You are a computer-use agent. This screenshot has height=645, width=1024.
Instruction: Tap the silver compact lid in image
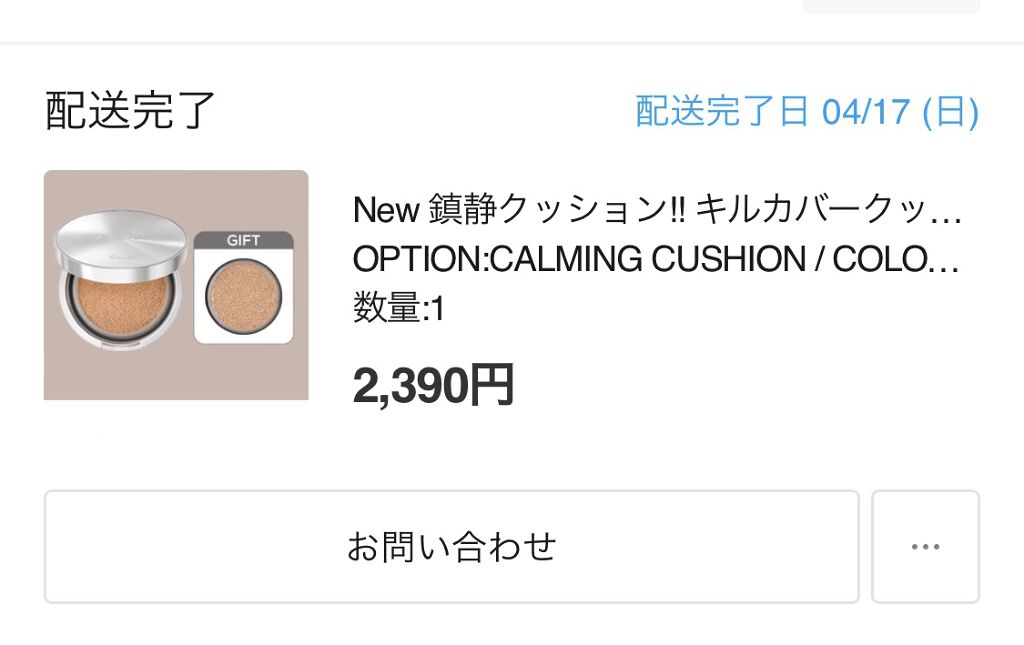point(120,243)
